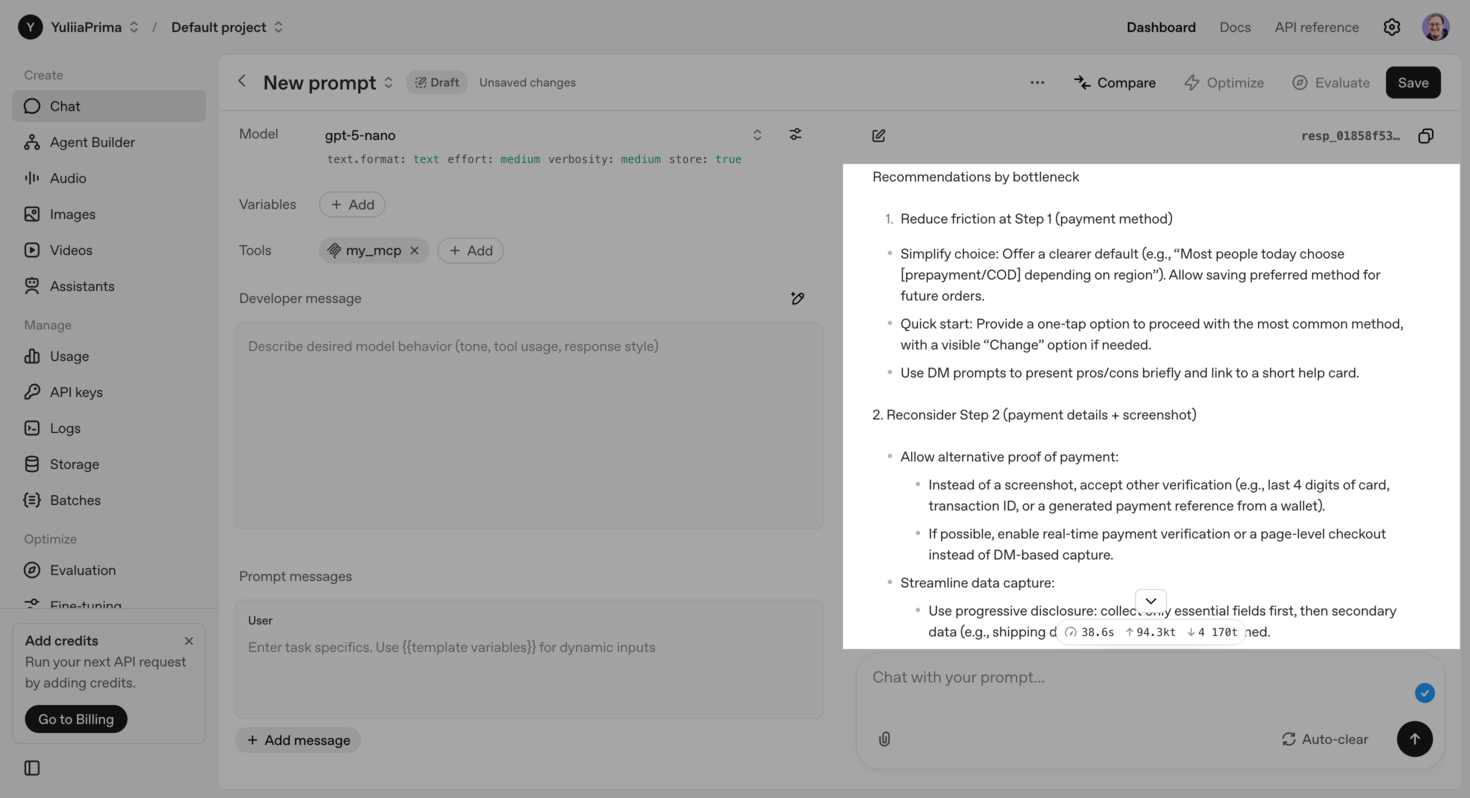Screen dimensions: 1470x798
Task: Collapse the sidebar with the bottom-left panel icon
Action: [x=31, y=767]
